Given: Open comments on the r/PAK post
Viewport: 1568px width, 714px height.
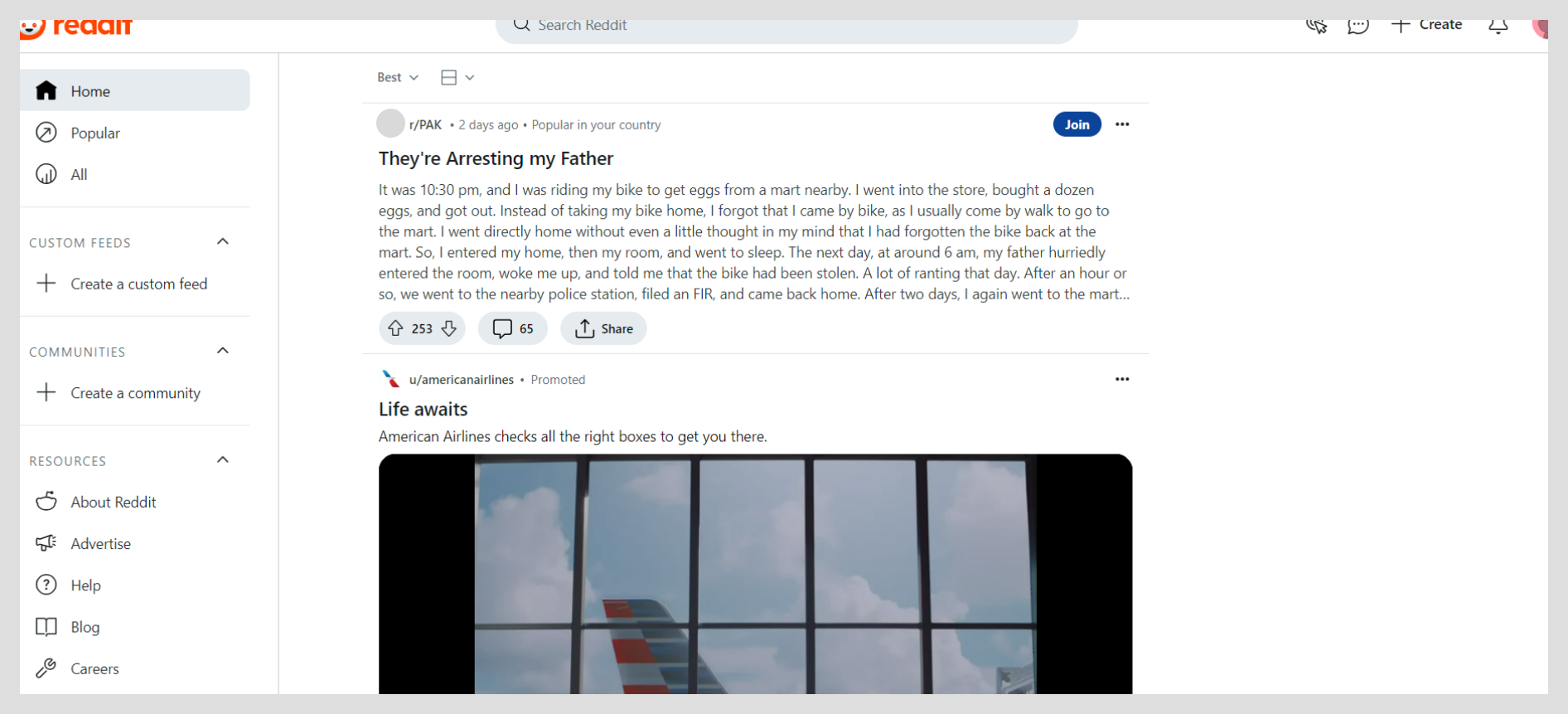Looking at the screenshot, I should (513, 328).
